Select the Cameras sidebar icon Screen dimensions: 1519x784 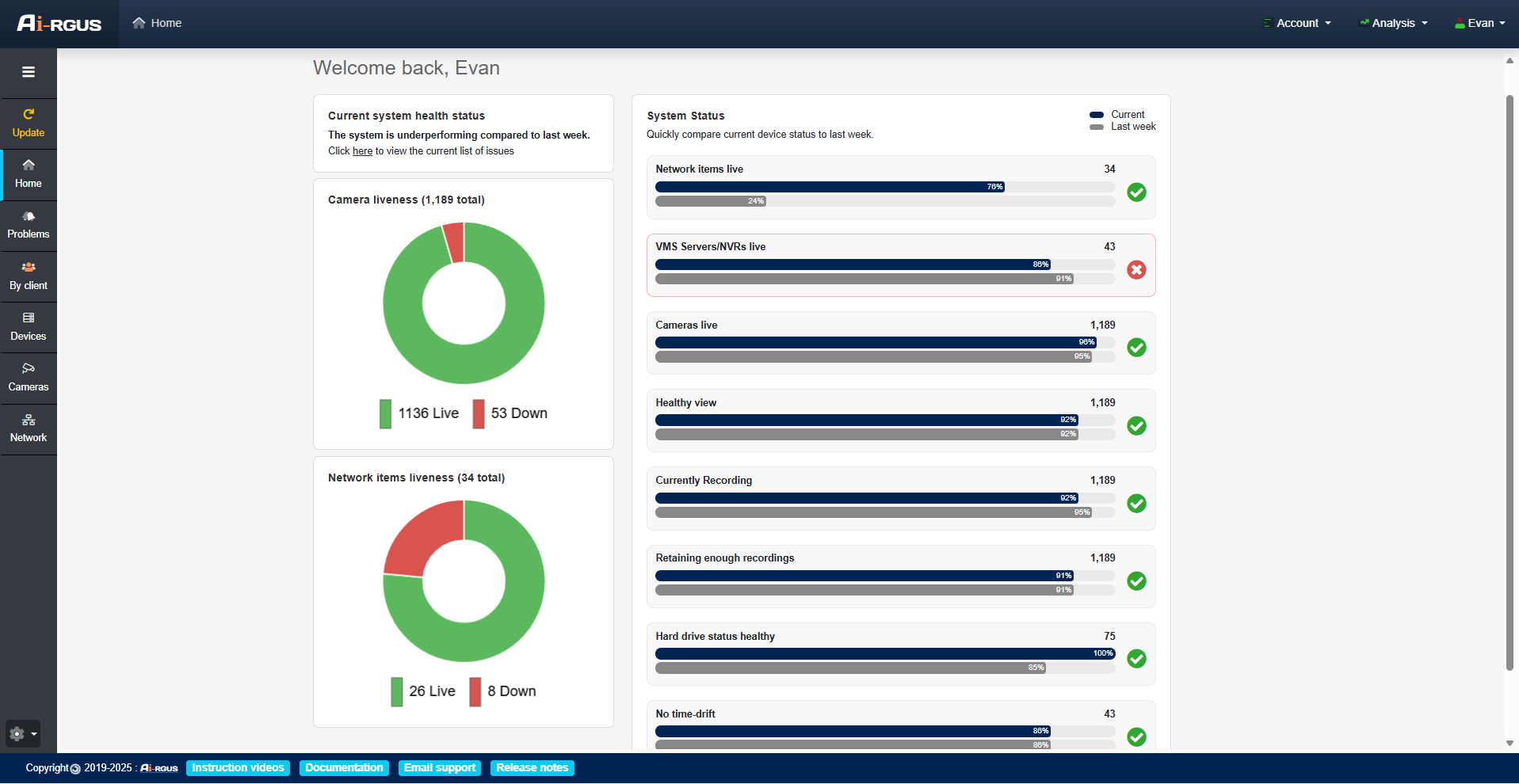(x=29, y=377)
